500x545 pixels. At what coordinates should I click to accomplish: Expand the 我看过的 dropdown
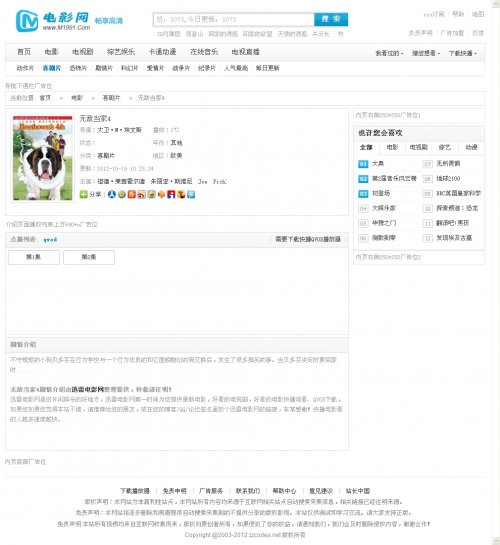coord(389,53)
